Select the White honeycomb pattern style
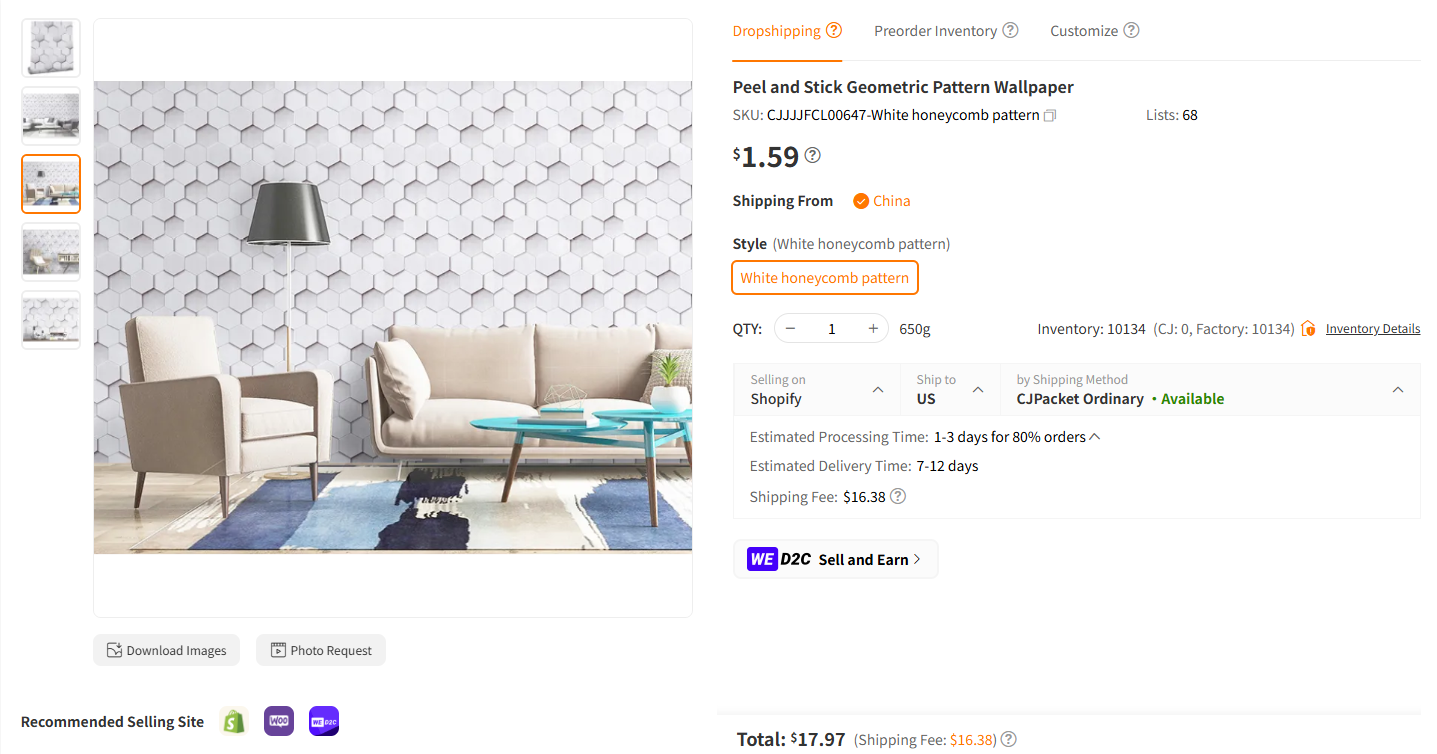Viewport: 1437px width, 754px height. (825, 278)
